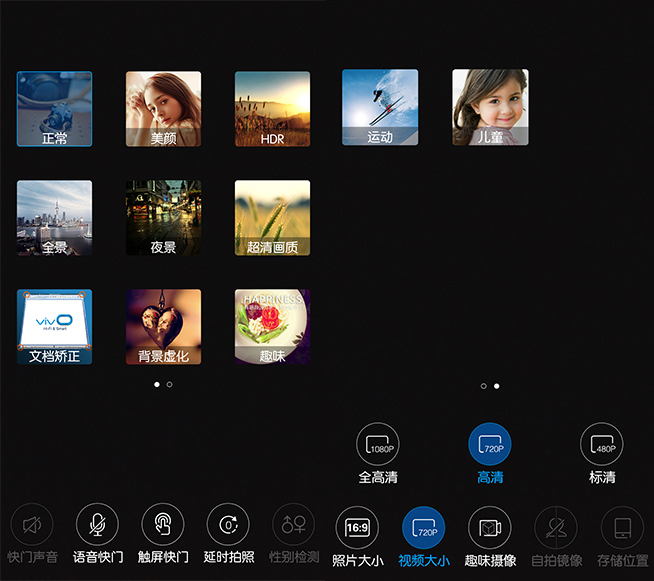The width and height of the screenshot is (654, 581).
Task: Open the timer photo (延时拍照) setting
Action: [x=228, y=525]
